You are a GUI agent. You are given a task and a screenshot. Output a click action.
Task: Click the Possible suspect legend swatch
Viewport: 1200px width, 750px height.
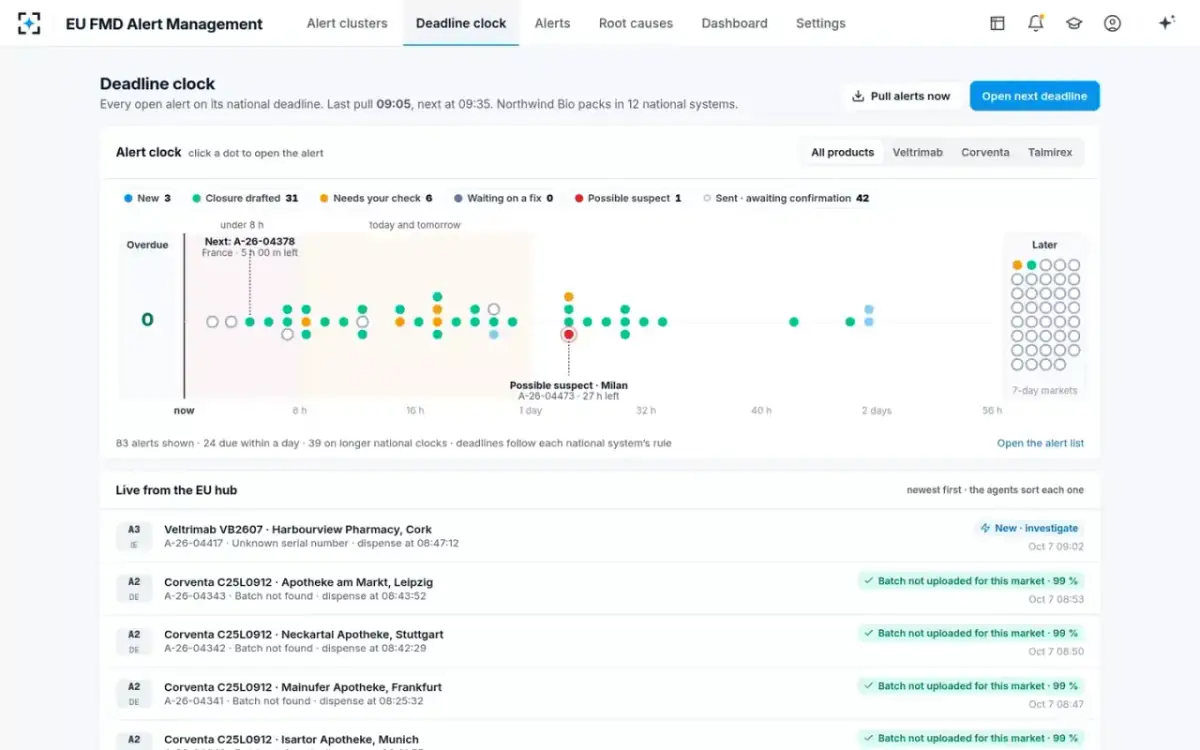pyautogui.click(x=579, y=198)
